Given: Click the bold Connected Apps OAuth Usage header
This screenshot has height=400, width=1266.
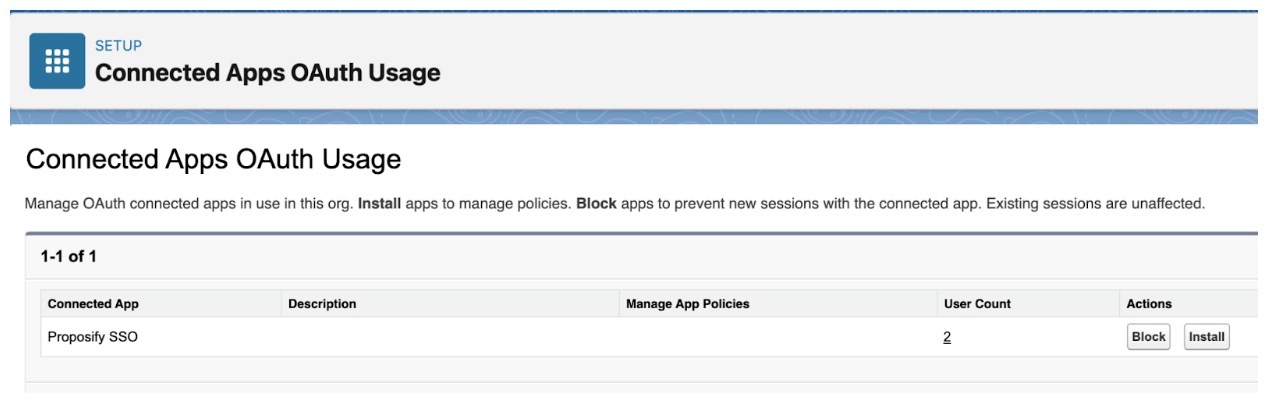Looking at the screenshot, I should tap(267, 73).
